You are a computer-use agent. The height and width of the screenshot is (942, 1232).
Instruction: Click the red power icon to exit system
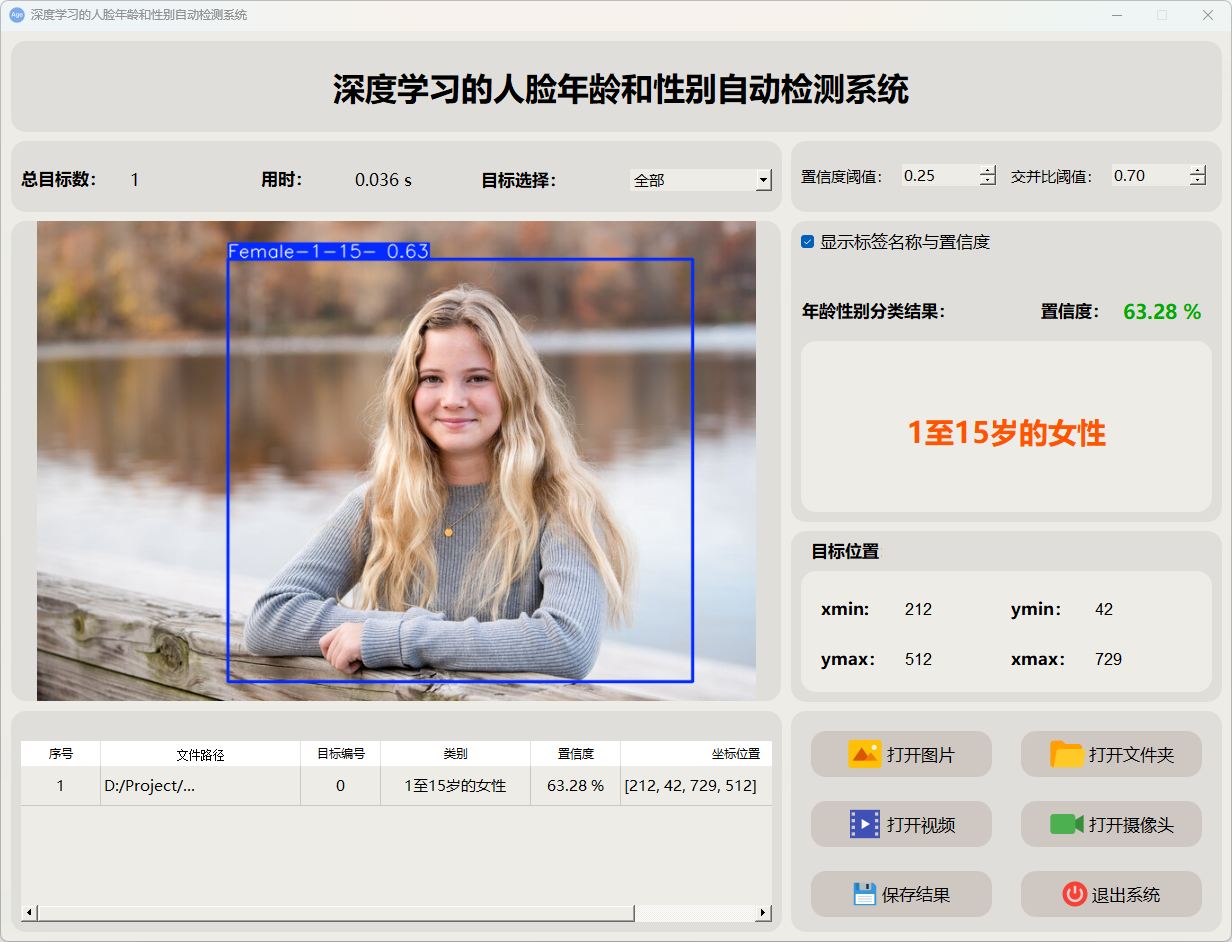tap(1074, 894)
